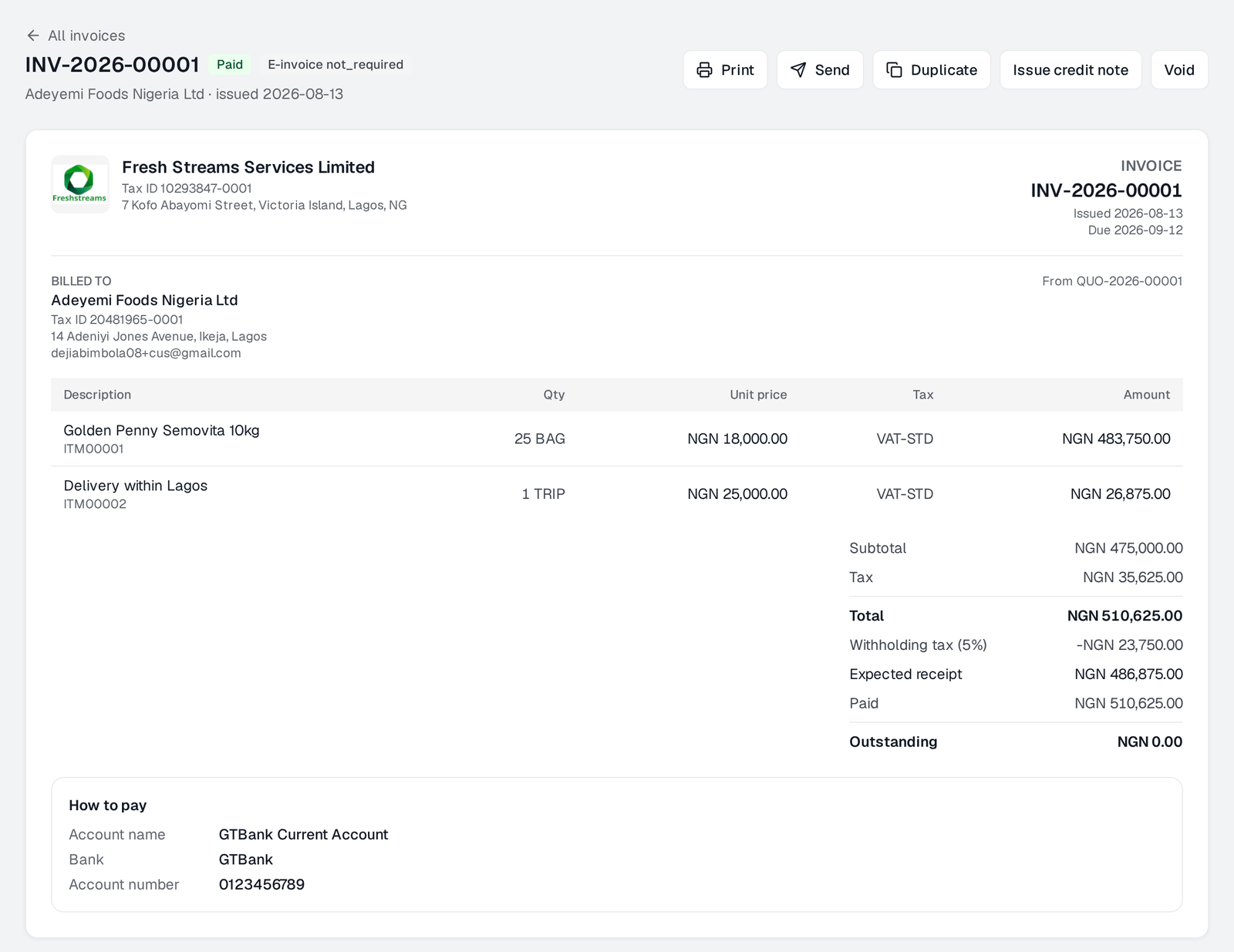Go back to All invoices
1234x952 pixels.
click(76, 35)
